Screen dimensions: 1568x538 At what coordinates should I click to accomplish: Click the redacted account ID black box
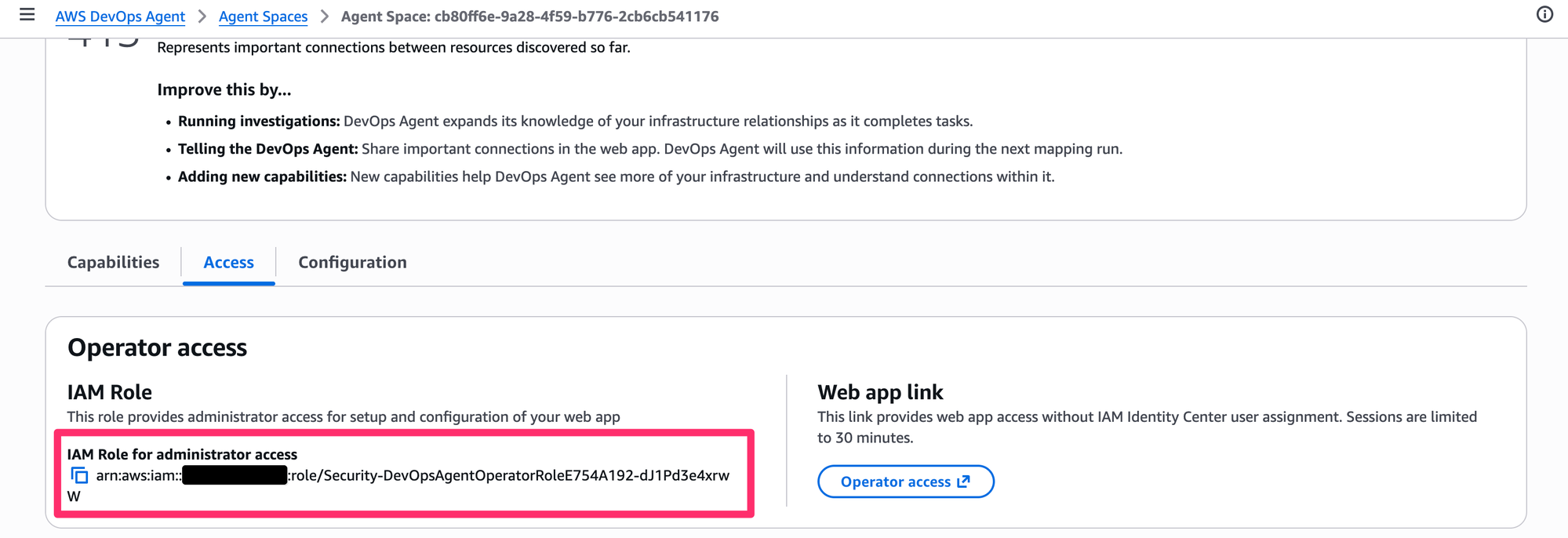tap(235, 475)
